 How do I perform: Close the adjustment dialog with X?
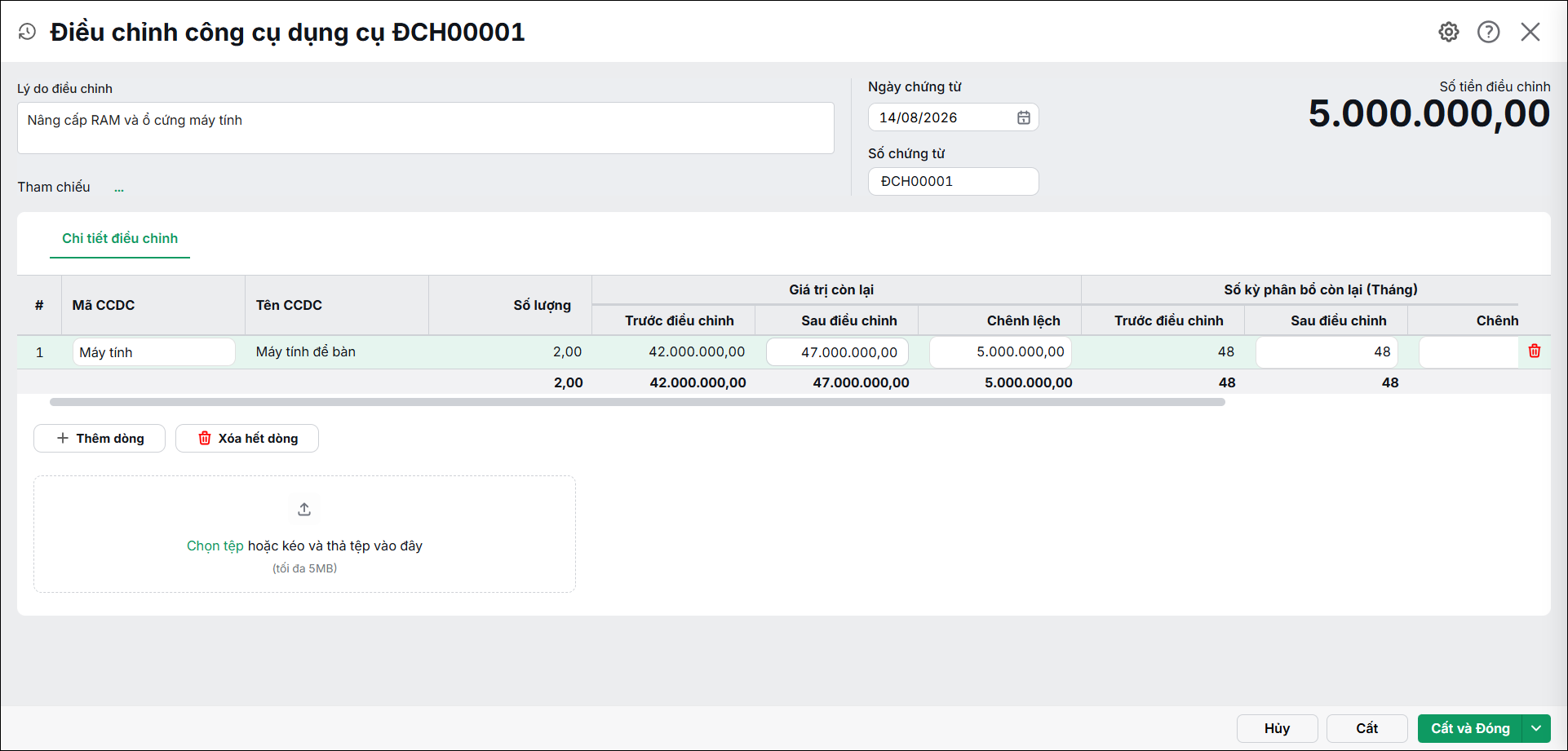click(1530, 32)
